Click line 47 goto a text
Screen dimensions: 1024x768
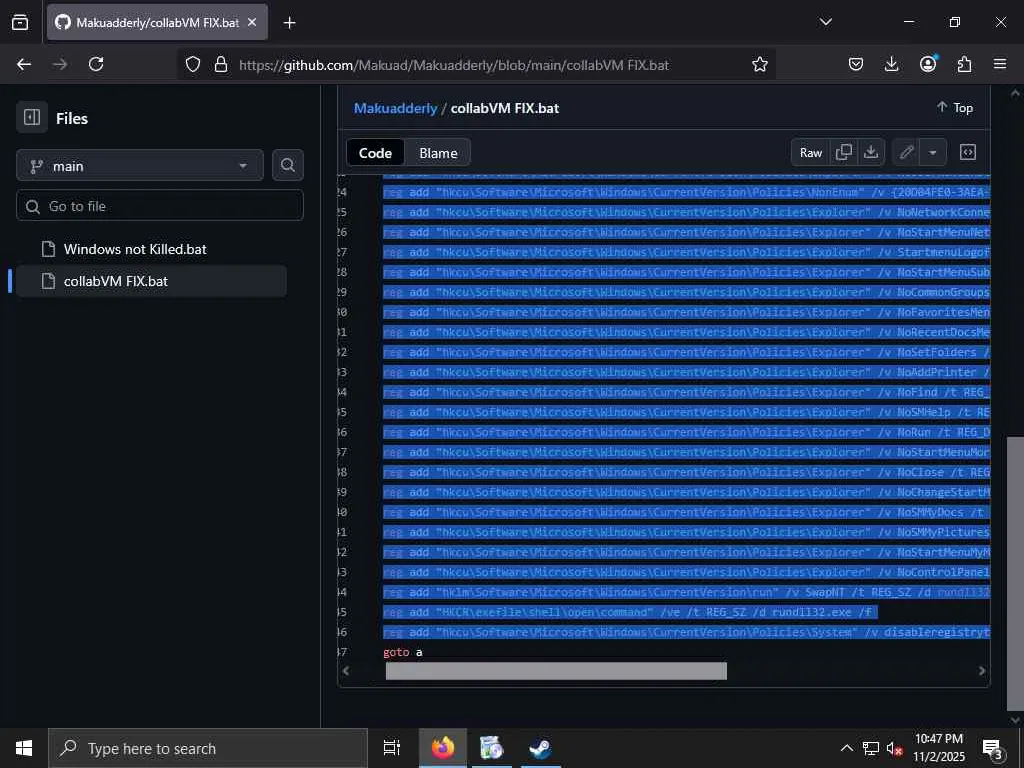tap(402, 652)
